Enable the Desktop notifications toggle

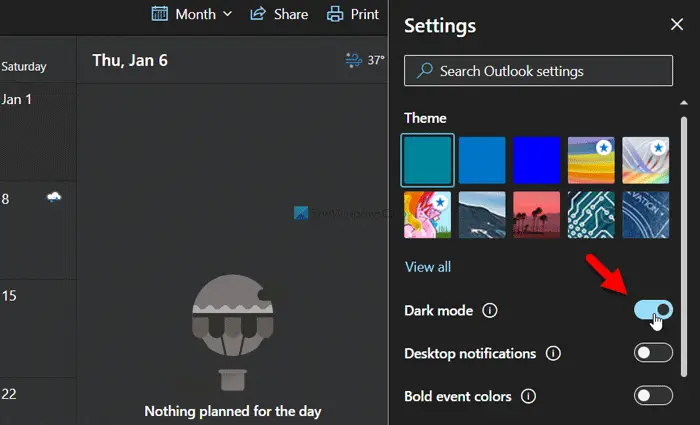coord(653,353)
